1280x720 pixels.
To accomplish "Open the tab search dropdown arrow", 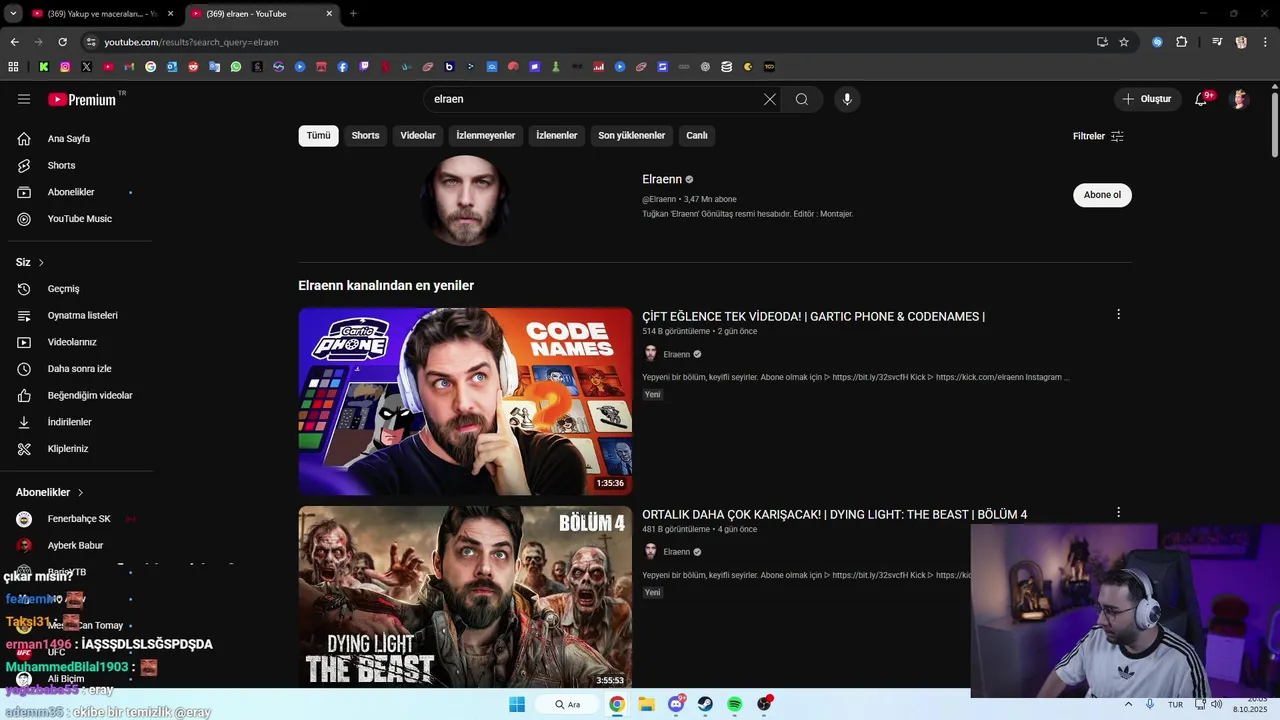I will click(x=13, y=14).
